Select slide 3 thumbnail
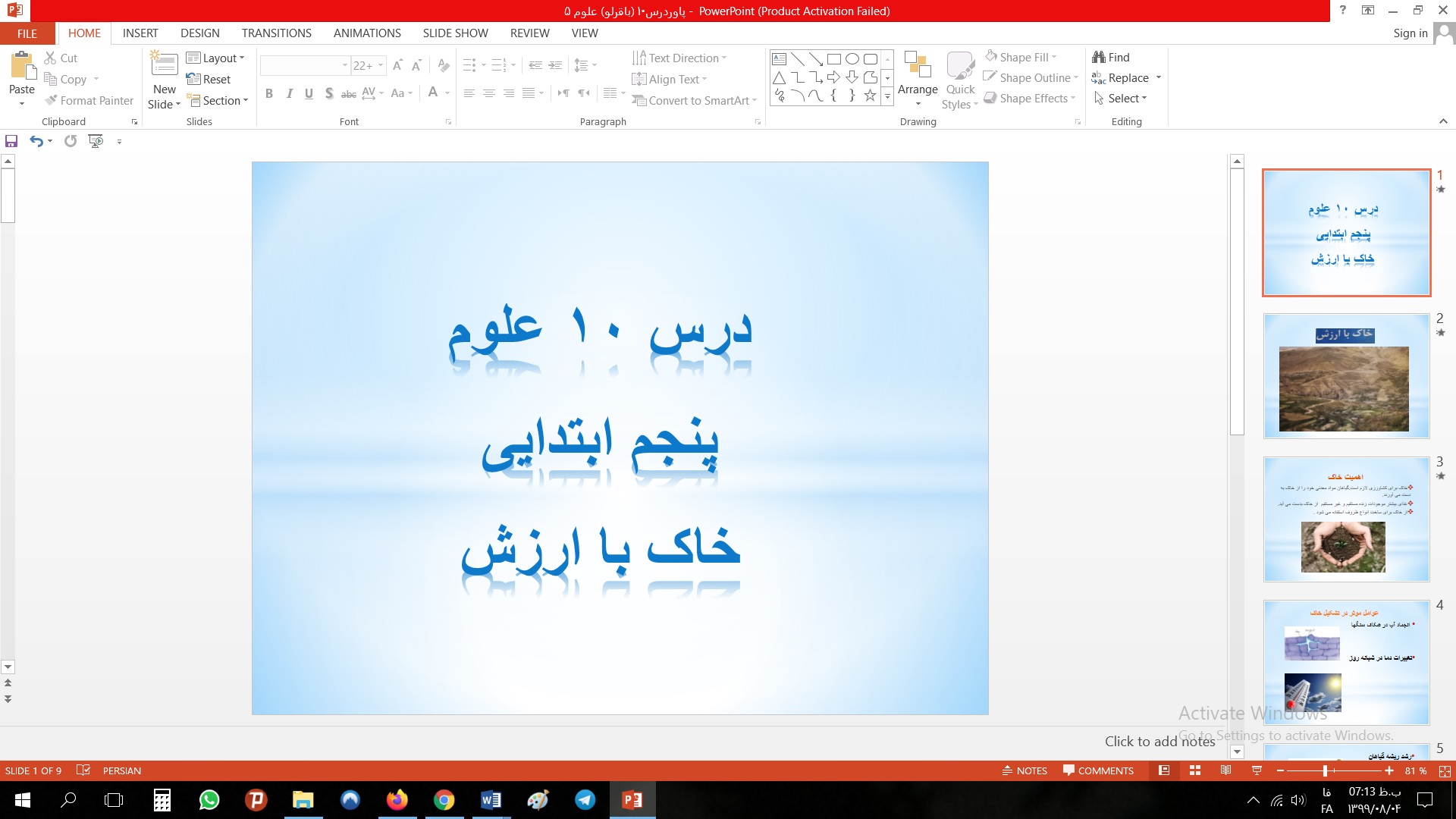The width and height of the screenshot is (1456, 819). point(1346,519)
